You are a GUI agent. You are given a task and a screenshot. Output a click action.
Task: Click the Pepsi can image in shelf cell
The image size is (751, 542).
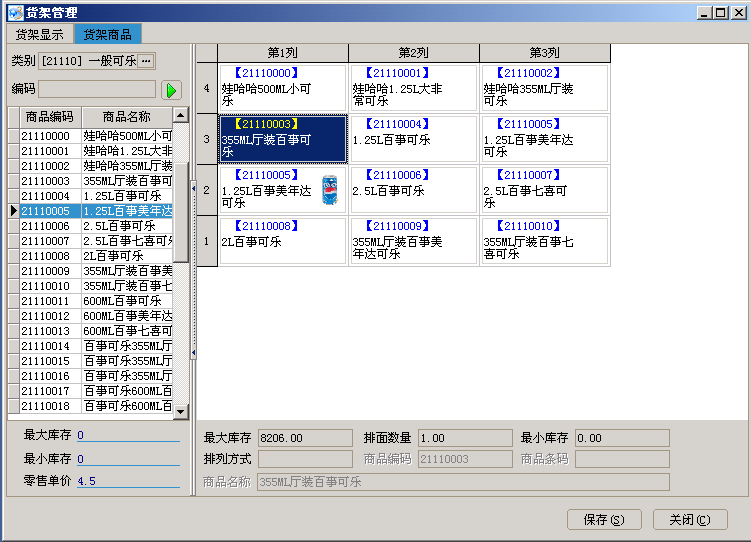coord(330,190)
